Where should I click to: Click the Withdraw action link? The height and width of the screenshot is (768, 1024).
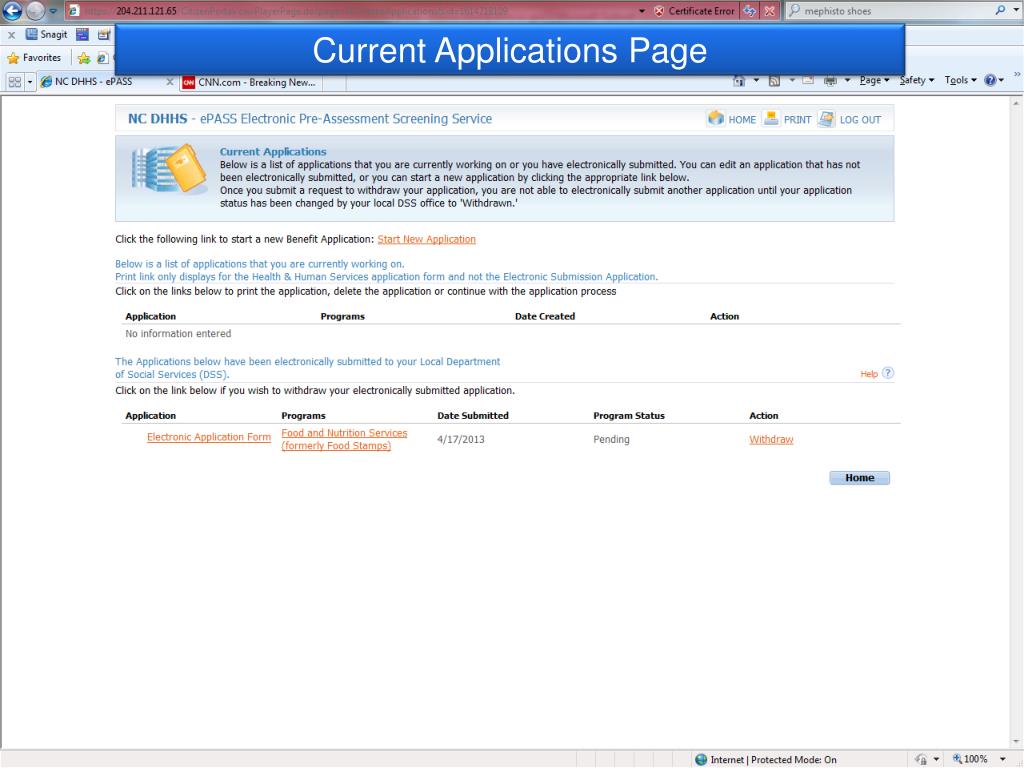(771, 440)
